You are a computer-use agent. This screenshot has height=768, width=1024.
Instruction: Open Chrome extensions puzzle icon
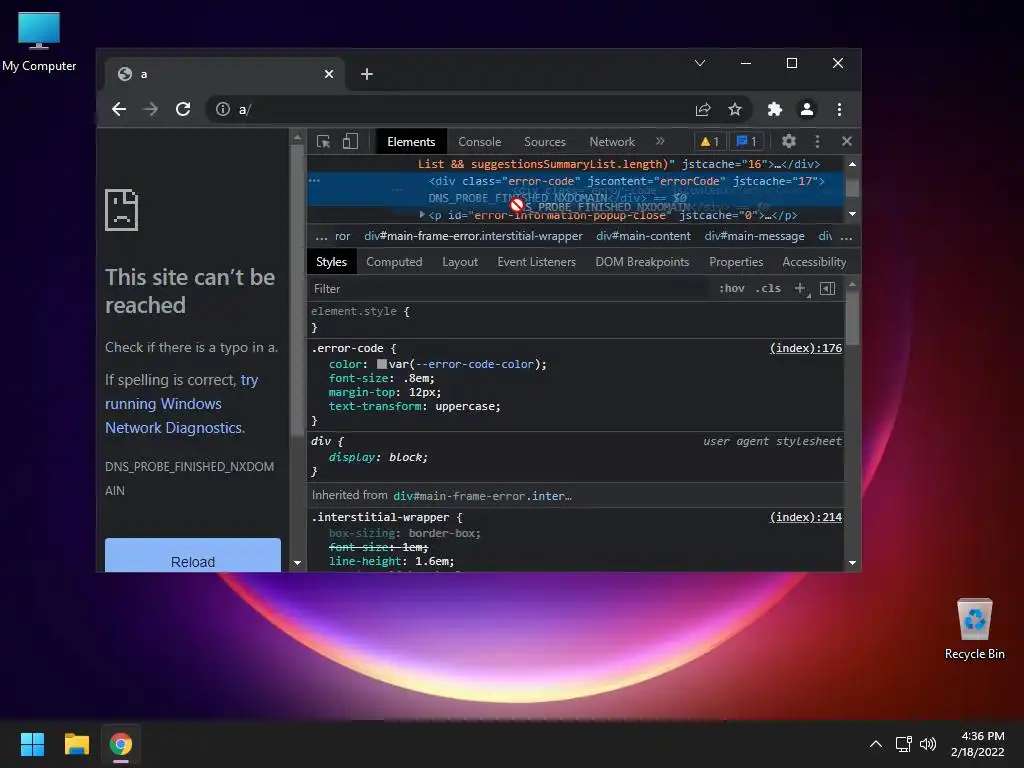click(775, 109)
